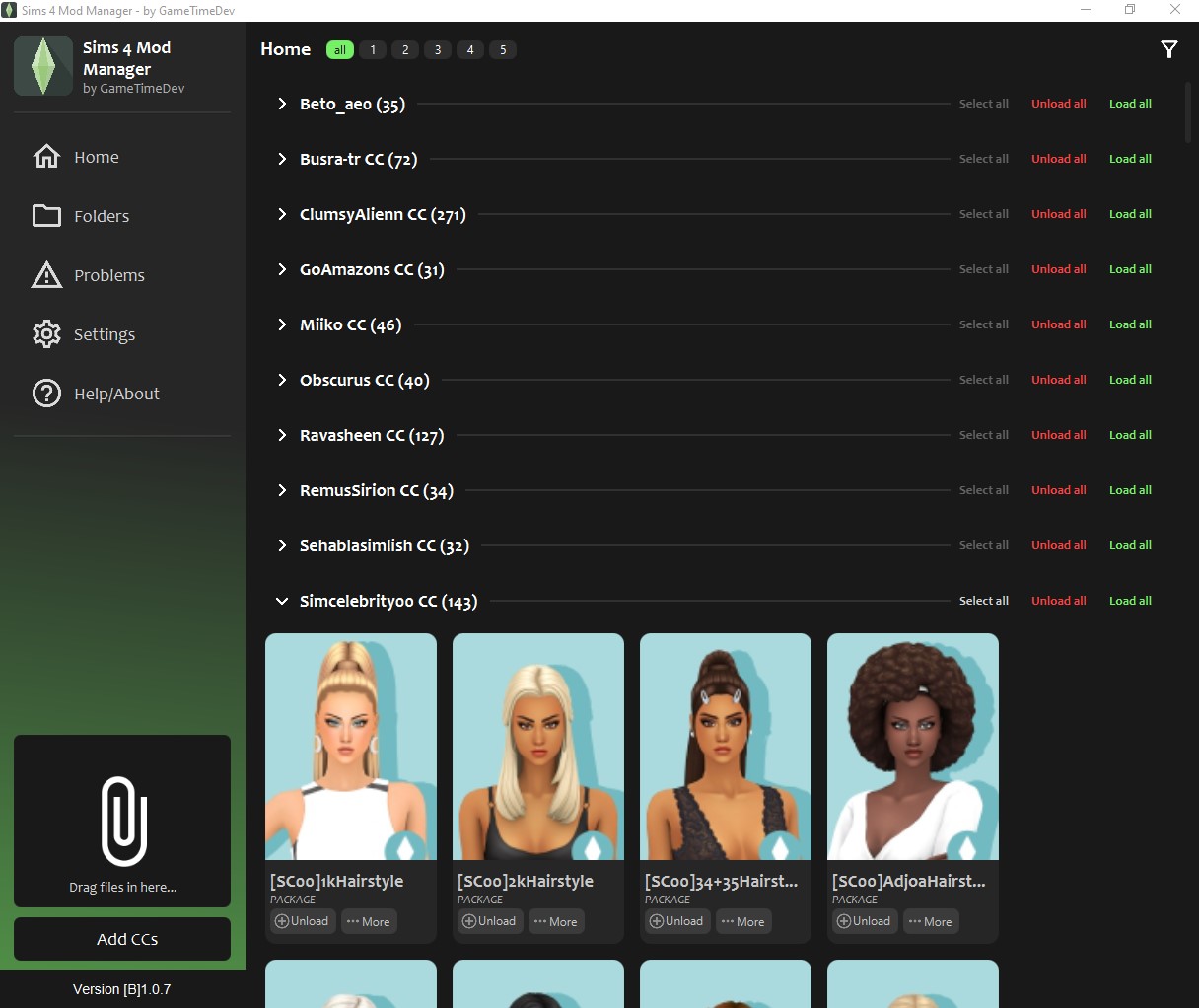
Task: Click Load all for Sehablasimlish CC
Action: pyautogui.click(x=1130, y=545)
